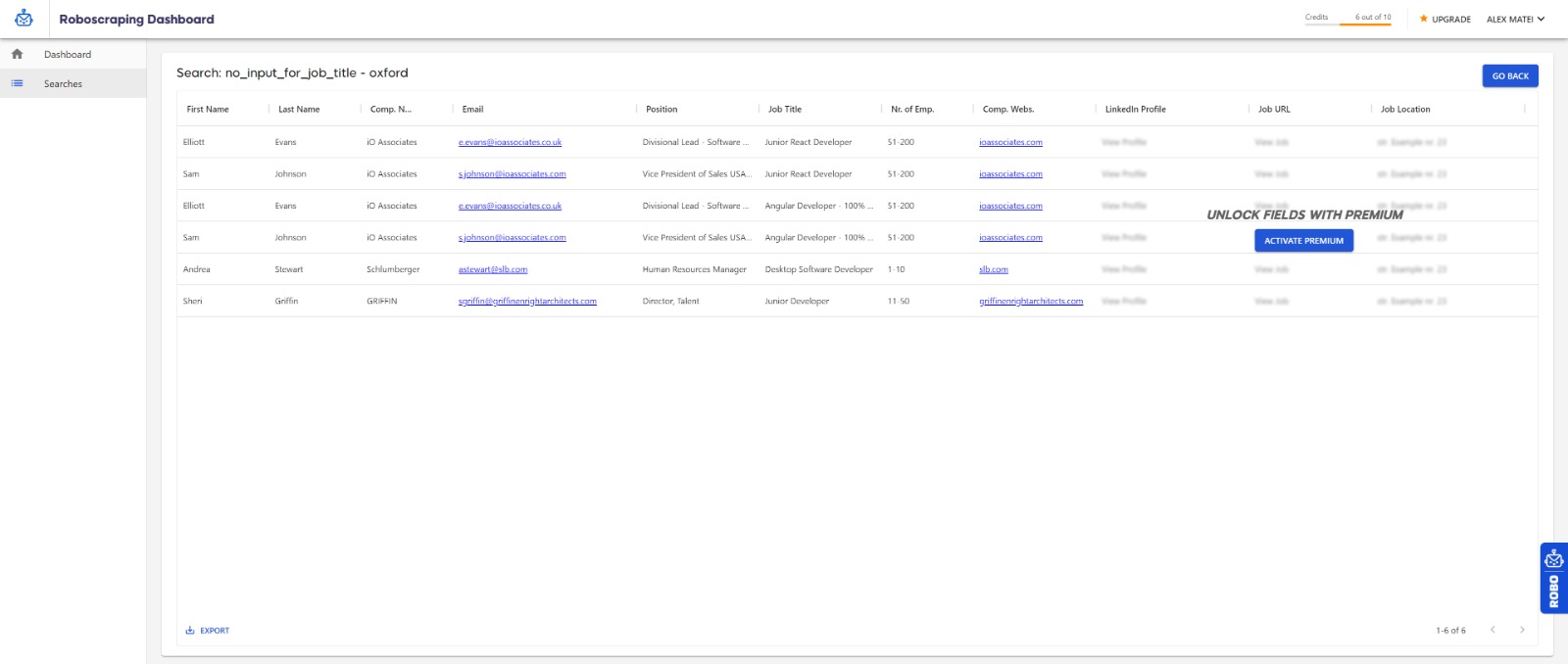The width and height of the screenshot is (1568, 664).
Task: Open the slb.com company website link
Action: 993,269
